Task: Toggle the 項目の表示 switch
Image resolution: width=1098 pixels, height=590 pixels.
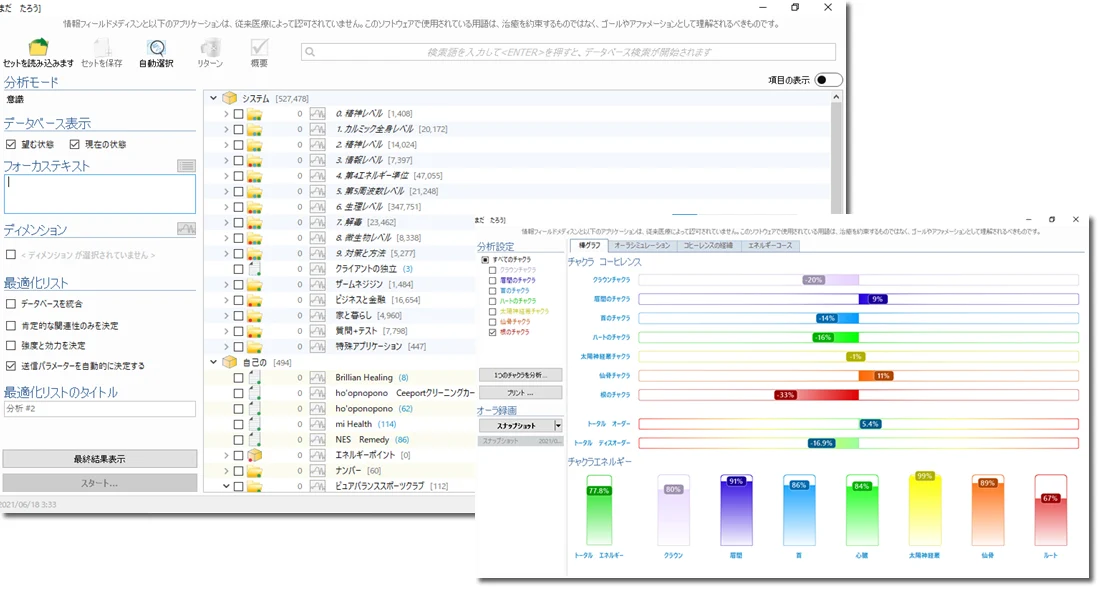Action: point(828,80)
